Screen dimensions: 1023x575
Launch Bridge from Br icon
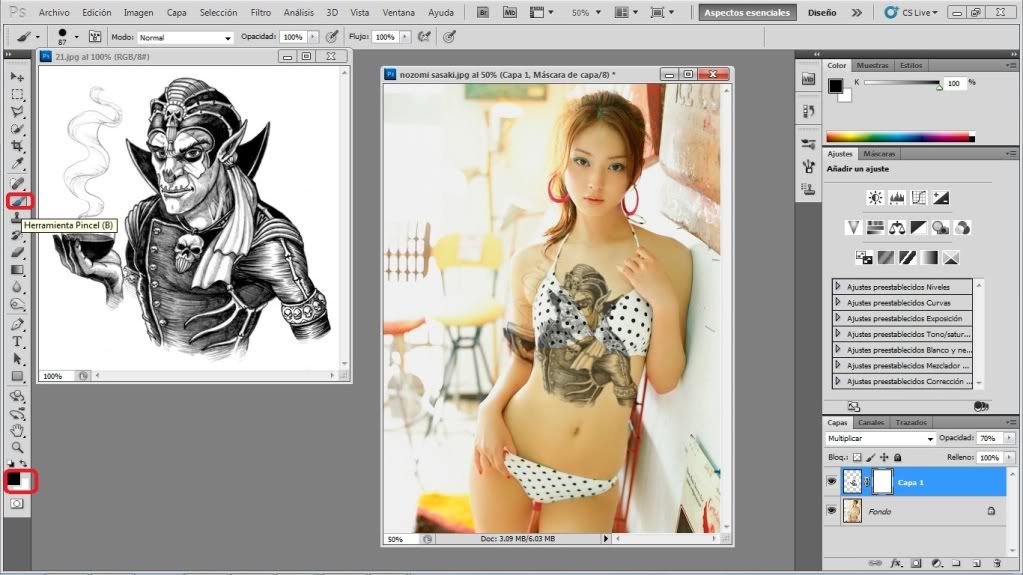point(483,12)
